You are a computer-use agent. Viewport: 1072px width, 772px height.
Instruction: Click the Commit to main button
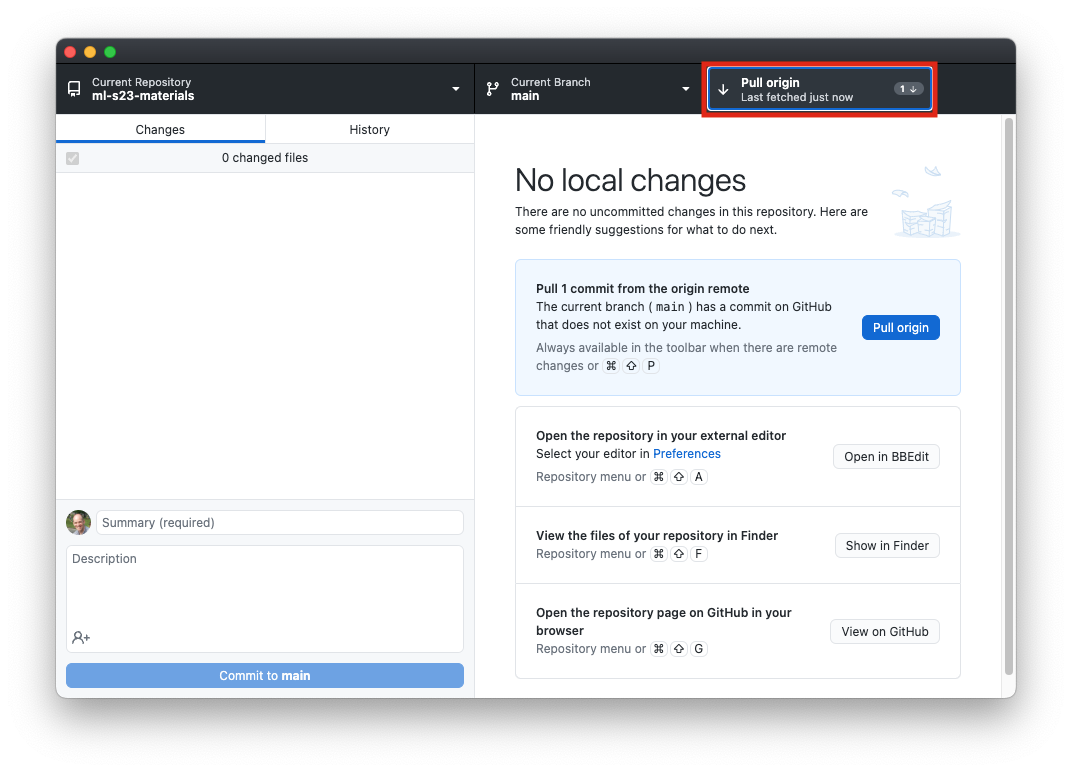tap(265, 675)
